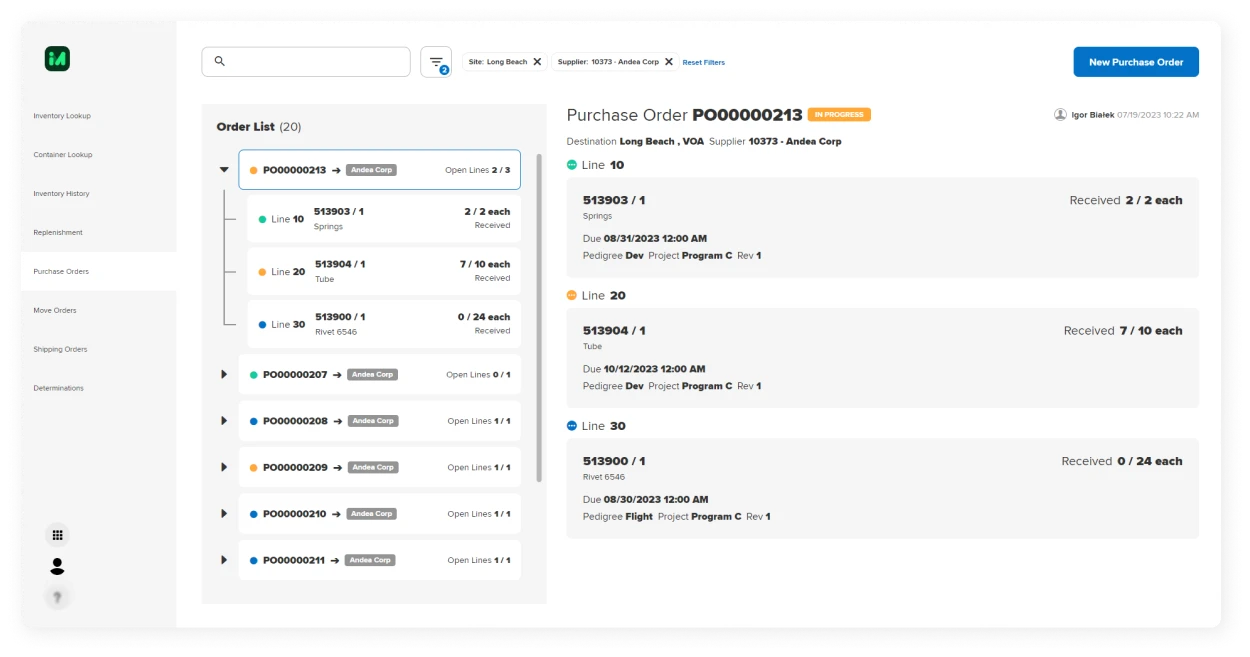Screen dimensions: 1250x657
Task: Remove the Site Long Beach filter
Action: (537, 62)
